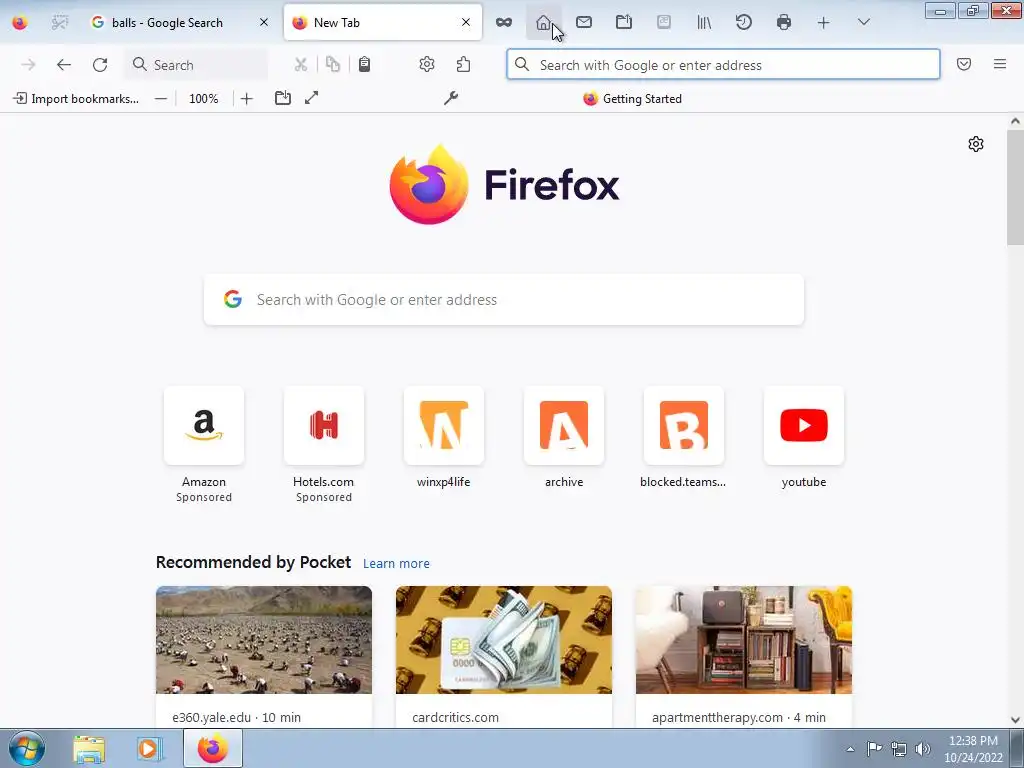Open developer tools wrench icon

point(451,99)
